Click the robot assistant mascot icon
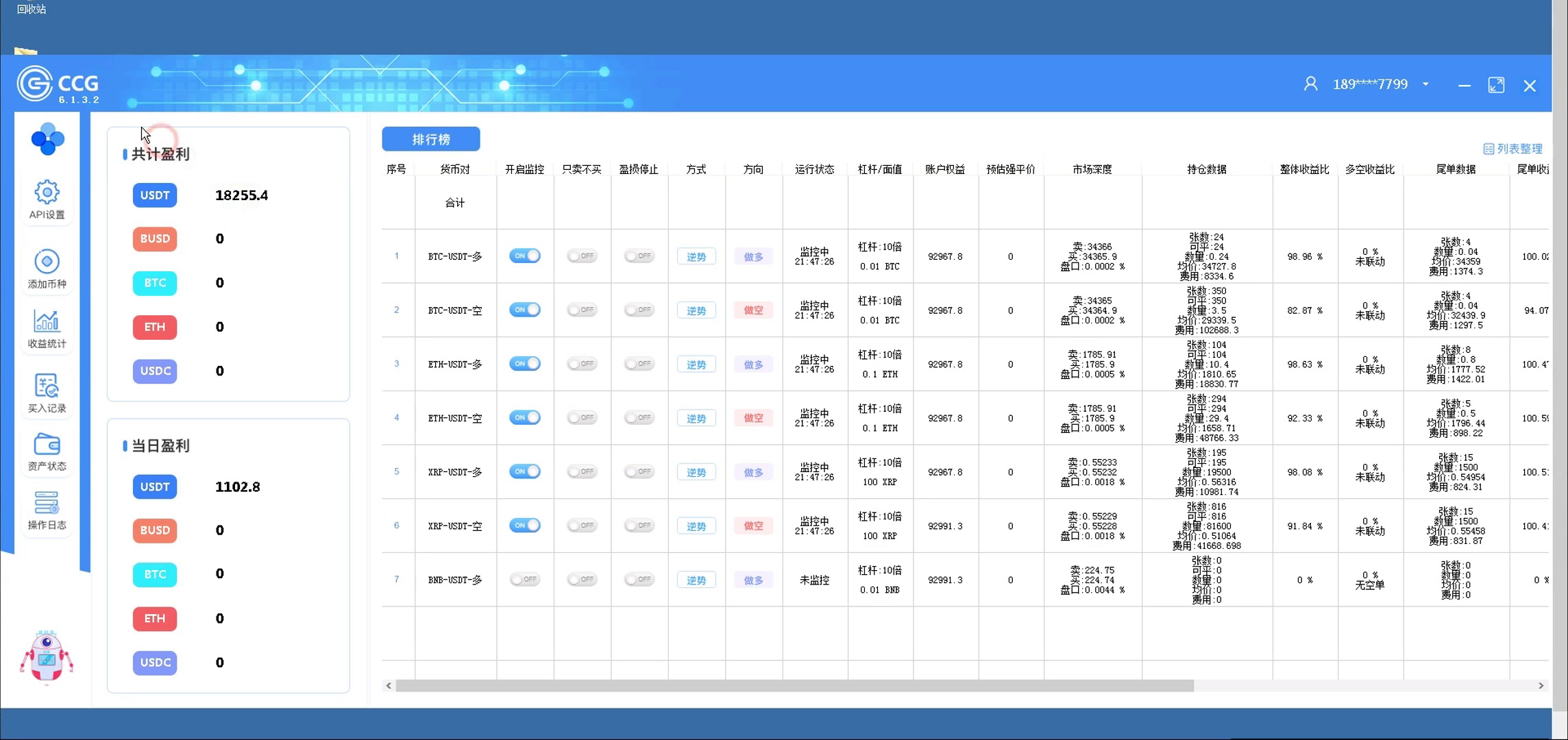The height and width of the screenshot is (740, 1568). coord(47,656)
